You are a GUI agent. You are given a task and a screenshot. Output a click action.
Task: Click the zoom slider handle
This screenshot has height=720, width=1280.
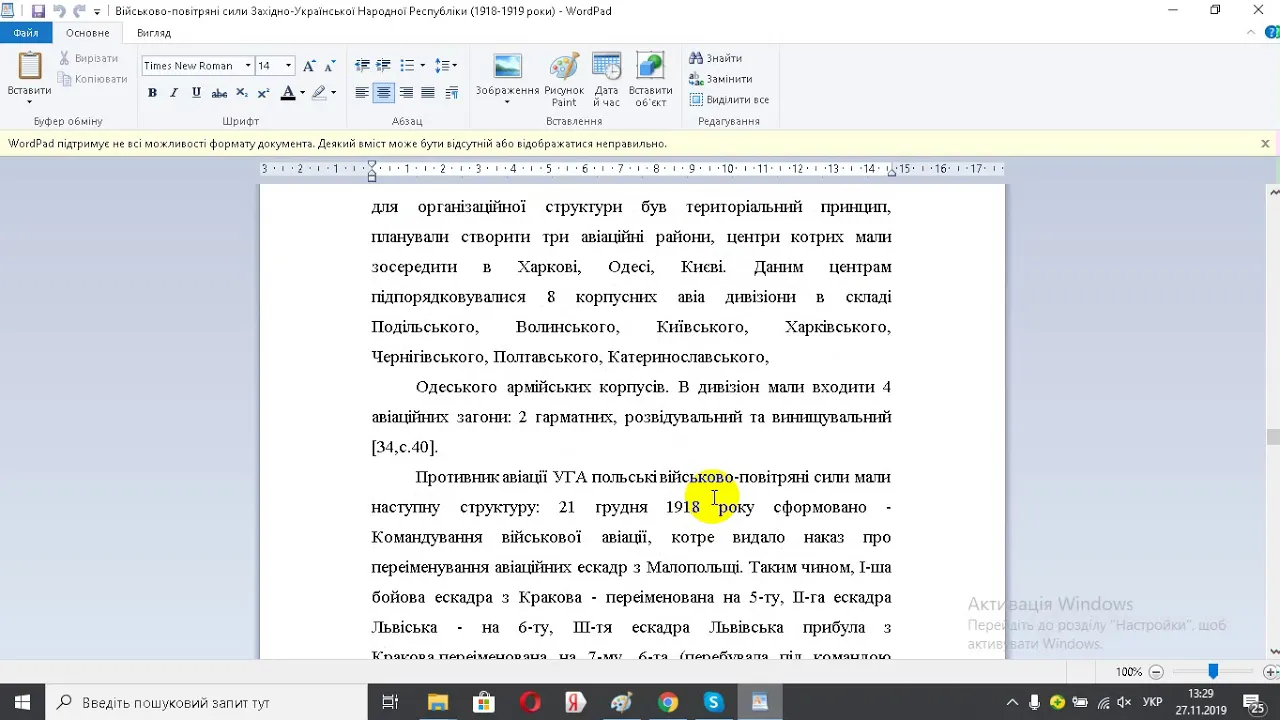click(1213, 672)
